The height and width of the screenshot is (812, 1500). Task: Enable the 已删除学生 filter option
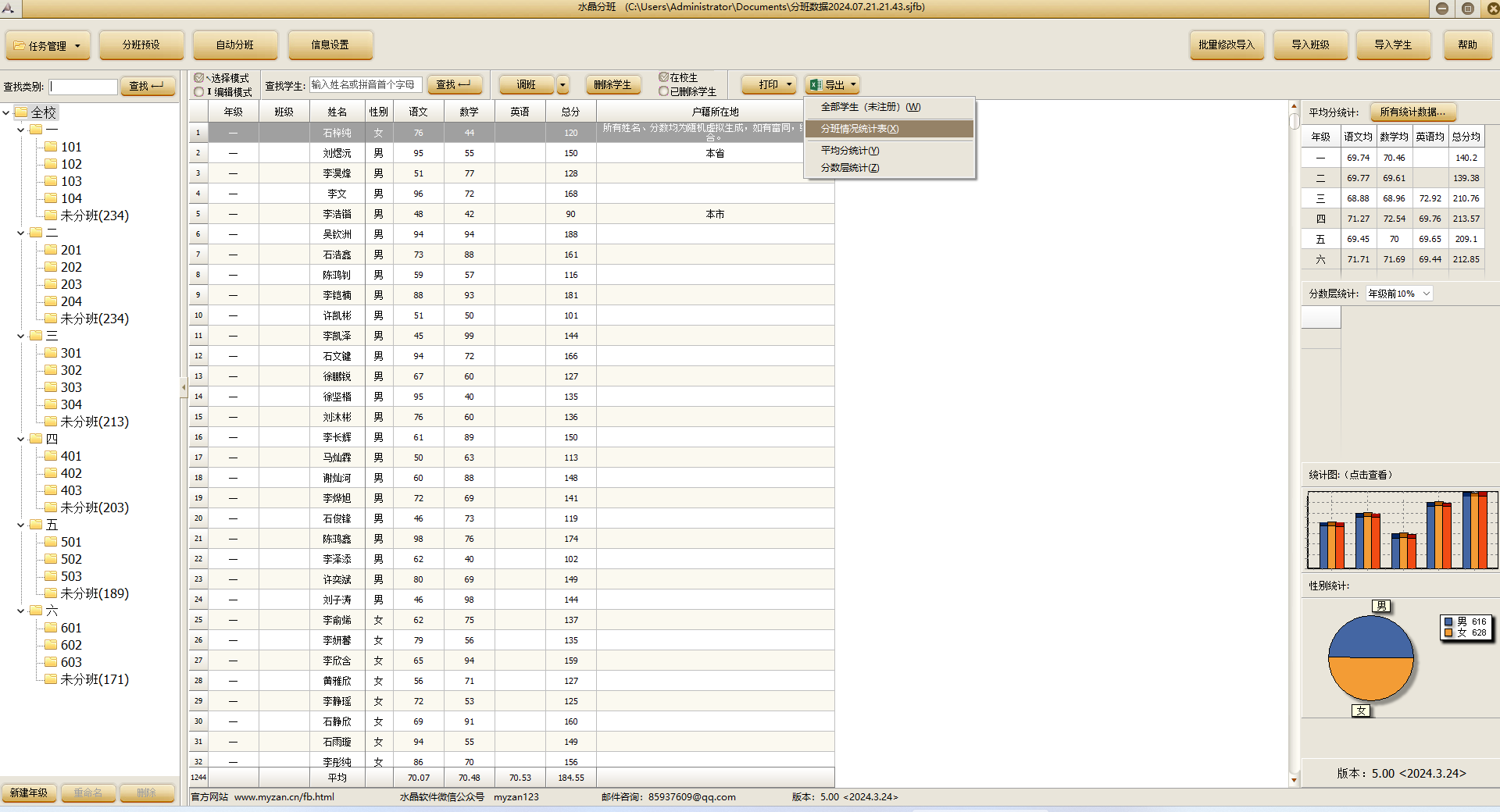tap(663, 91)
